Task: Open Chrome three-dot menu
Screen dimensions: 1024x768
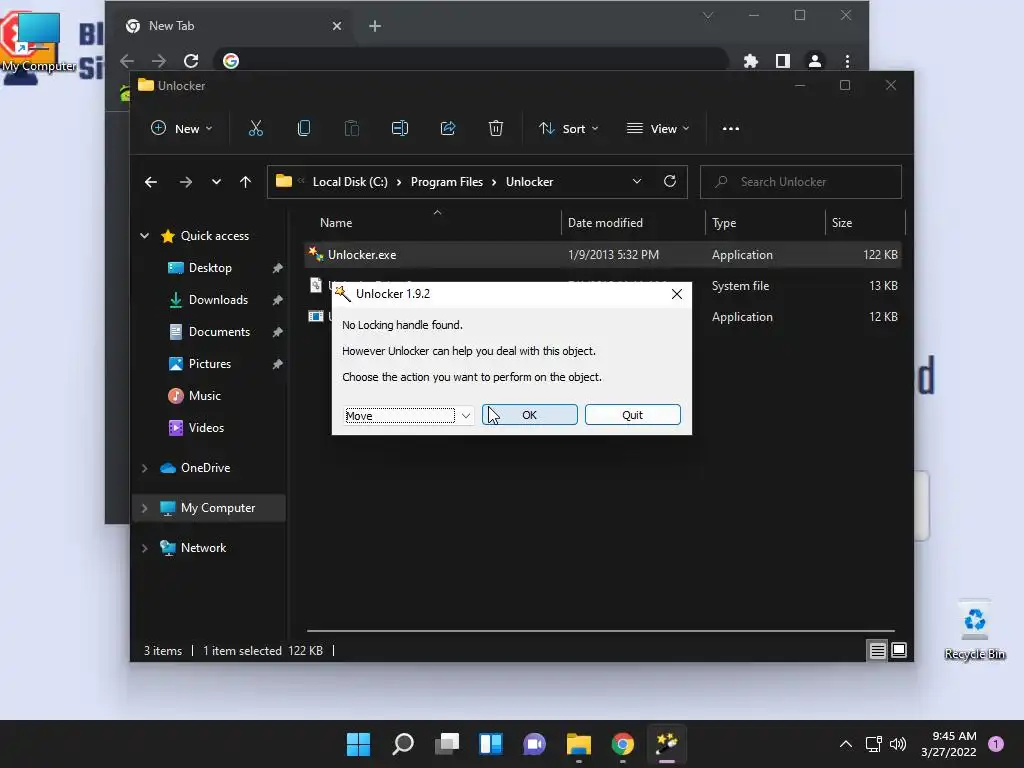Action: (x=847, y=61)
